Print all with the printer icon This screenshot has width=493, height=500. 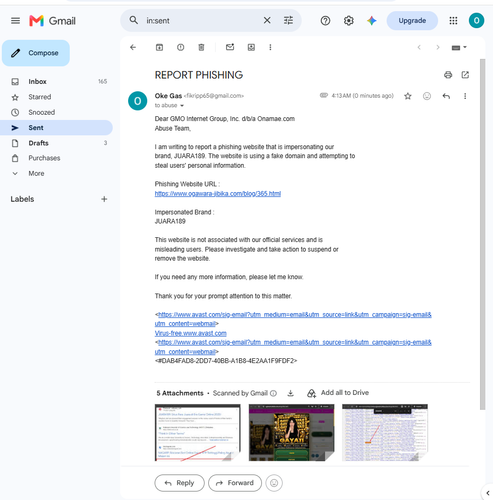[448, 75]
